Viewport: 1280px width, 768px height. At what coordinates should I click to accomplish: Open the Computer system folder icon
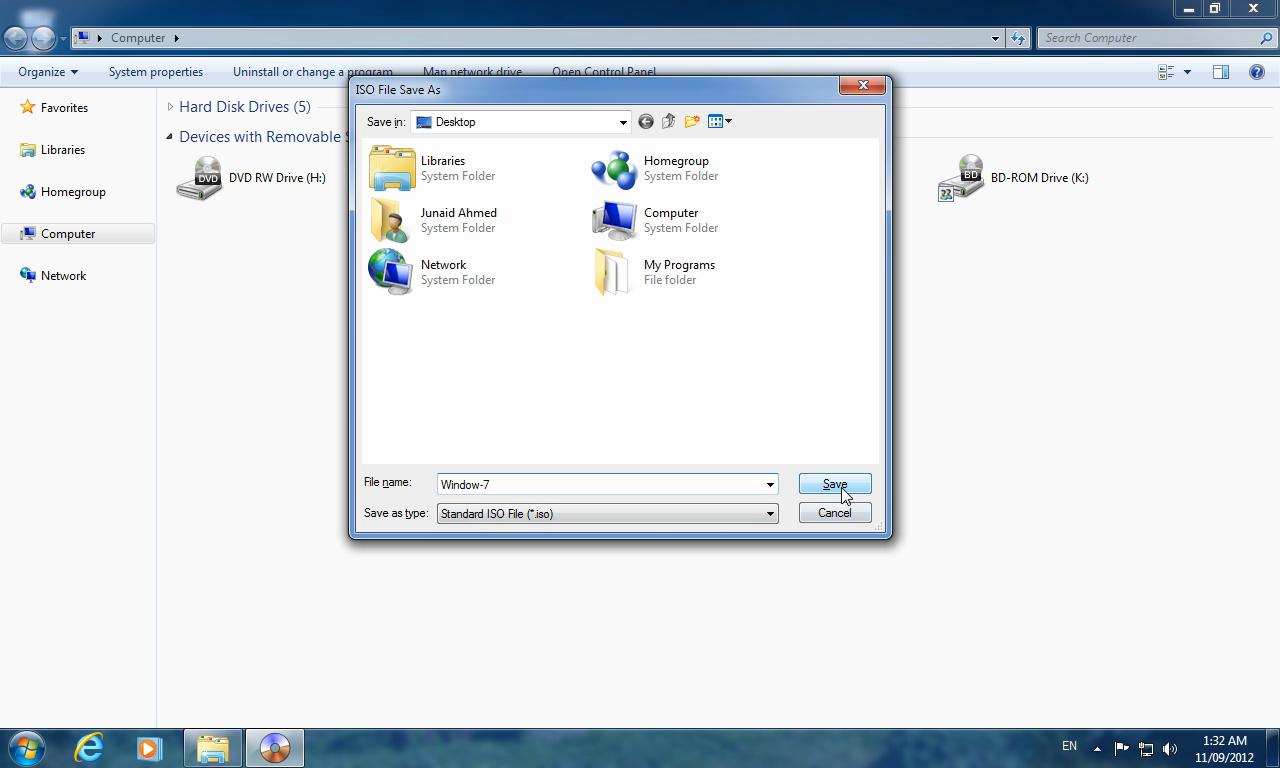(x=614, y=220)
